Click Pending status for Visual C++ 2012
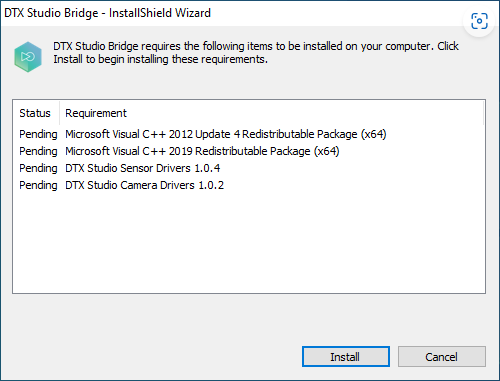Image resolution: width=500 pixels, height=381 pixels. 38,134
